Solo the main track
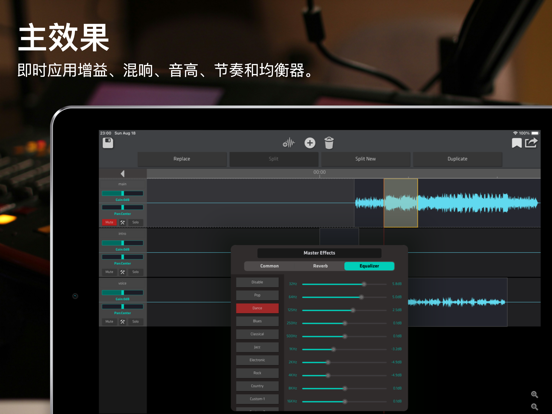 [136, 222]
